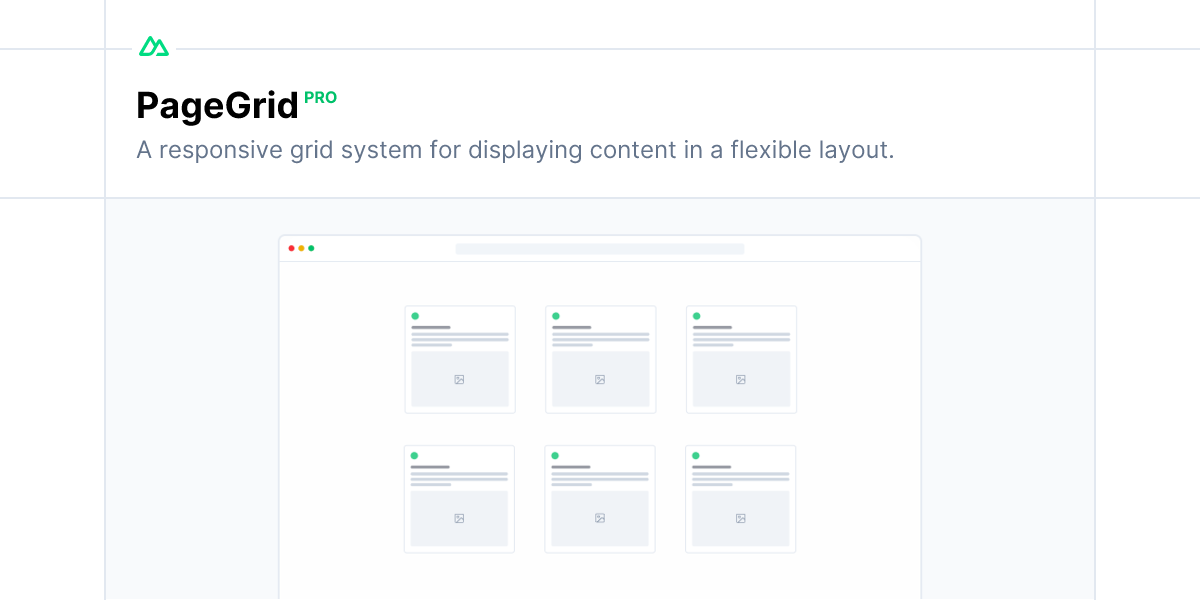Viewport: 1200px width, 600px height.
Task: Click image placeholder icon in top-right card
Action: click(741, 379)
